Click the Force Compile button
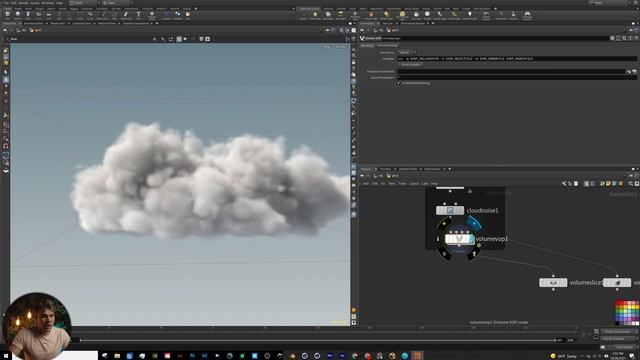Viewport: 640px width, 360px height. (410, 64)
